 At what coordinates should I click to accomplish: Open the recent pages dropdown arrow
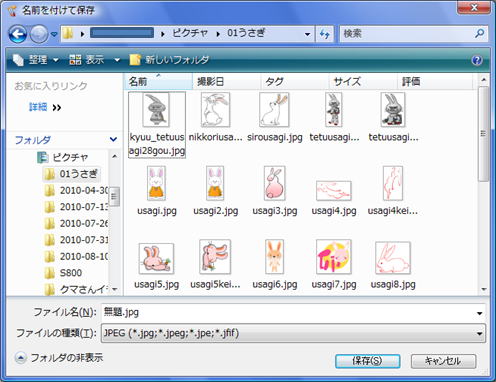(x=54, y=34)
